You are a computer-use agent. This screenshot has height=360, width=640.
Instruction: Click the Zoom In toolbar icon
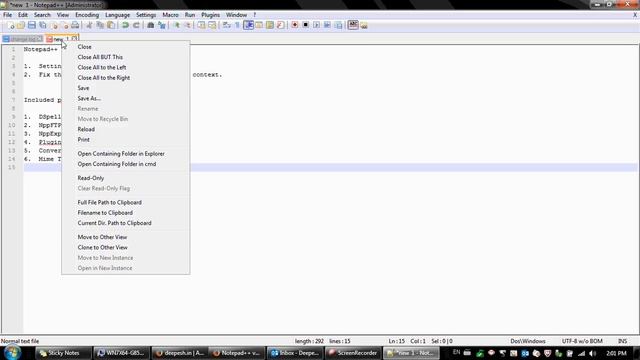coord(176,25)
